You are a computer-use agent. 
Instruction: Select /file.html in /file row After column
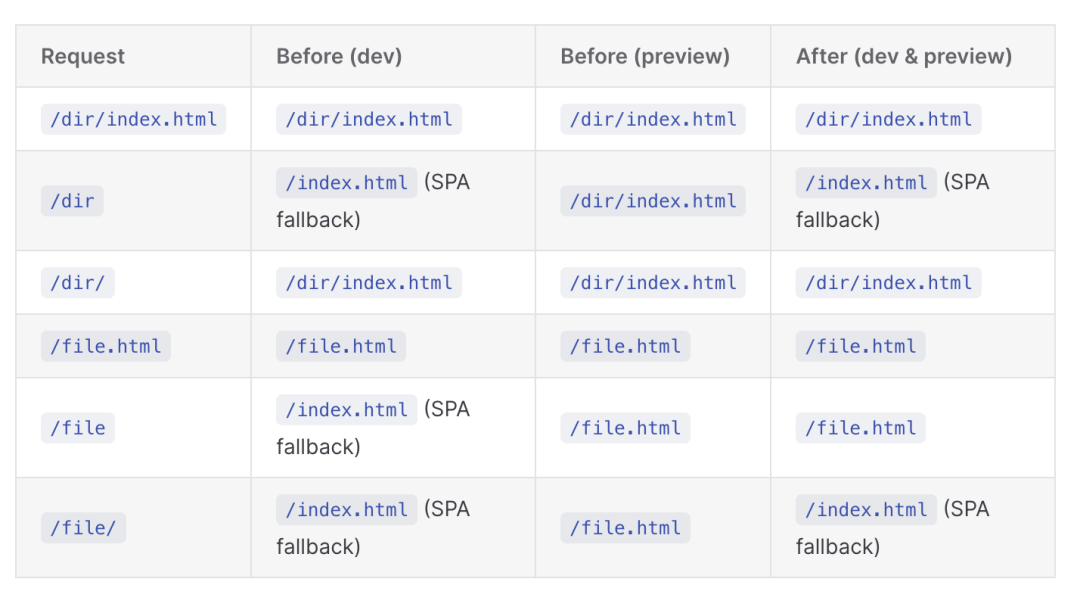[x=860, y=428]
